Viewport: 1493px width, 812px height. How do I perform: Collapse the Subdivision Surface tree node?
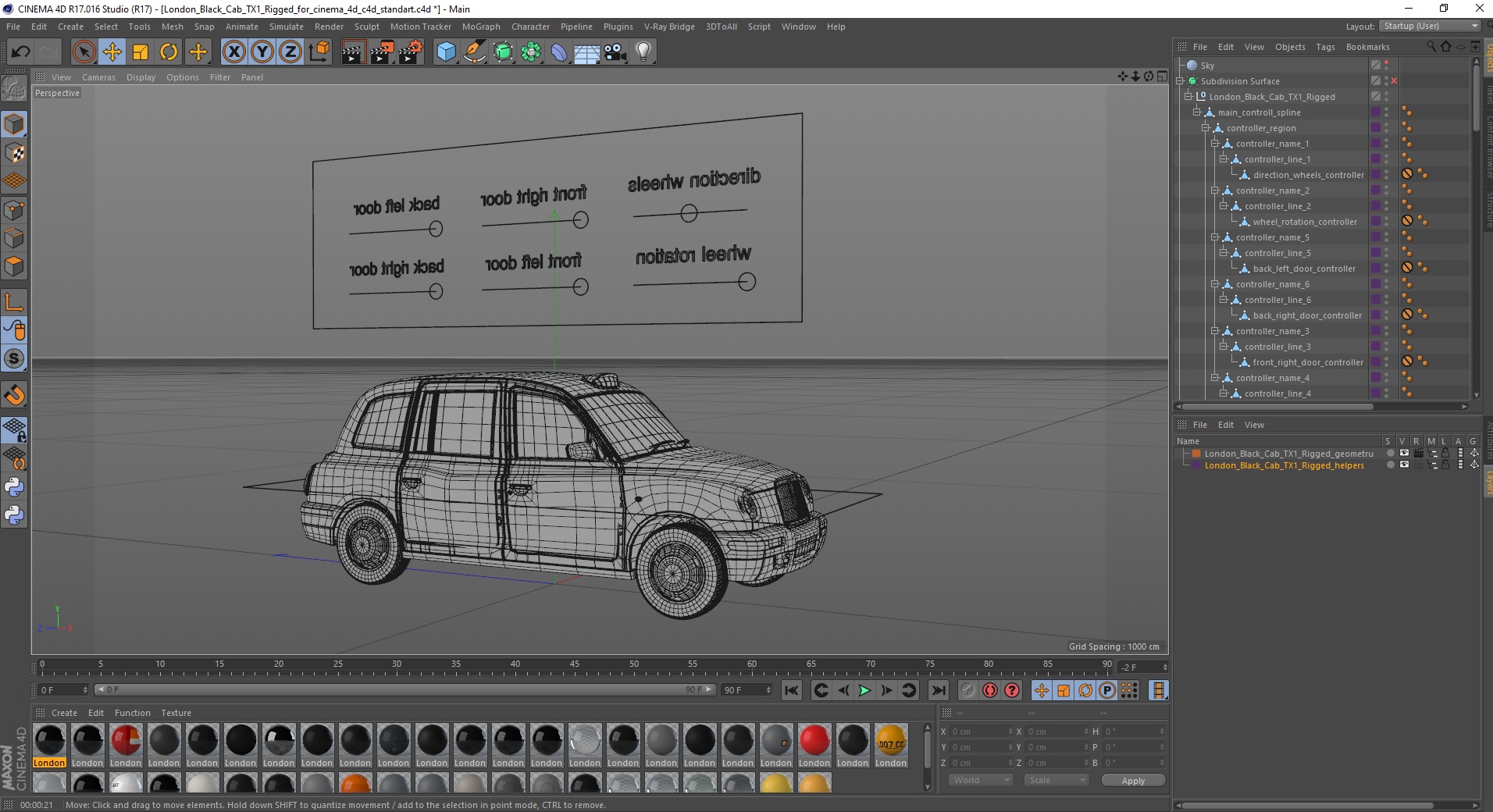coord(1181,81)
